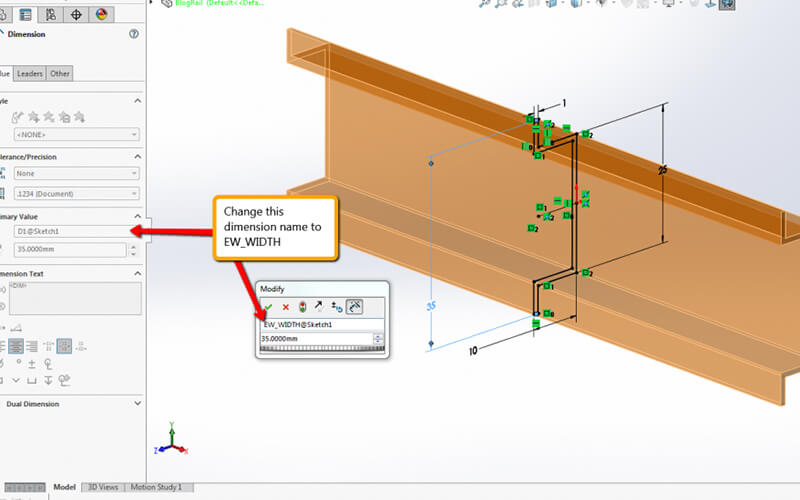Insert depth symbol in dimension text
This screenshot has height=500, width=800.
[x=48, y=380]
